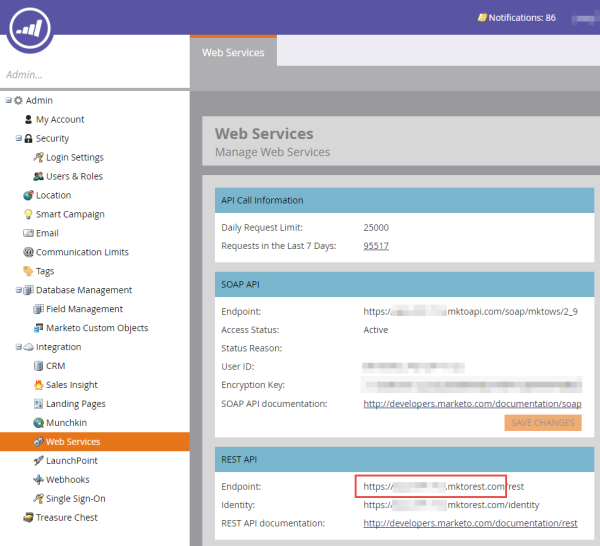Click the Smart Campaign lightbulb icon
This screenshot has height=546, width=600.
(28, 214)
